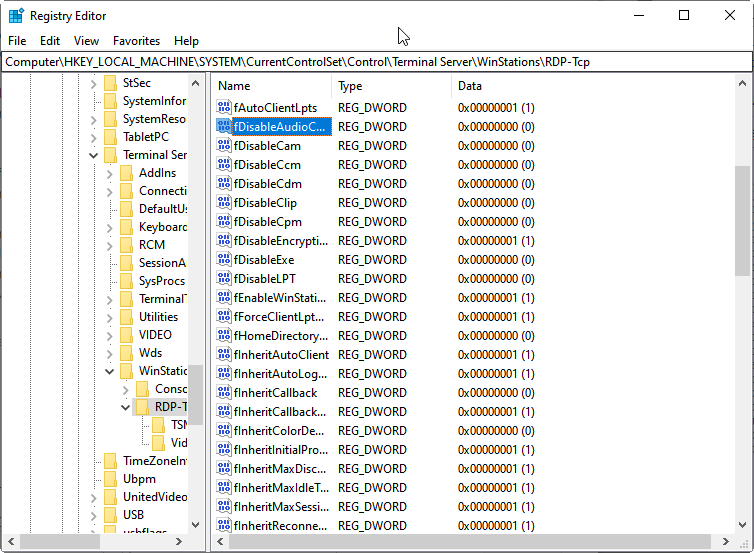The width and height of the screenshot is (754, 553).
Task: Expand the AddIns tree node
Action: click(x=109, y=174)
